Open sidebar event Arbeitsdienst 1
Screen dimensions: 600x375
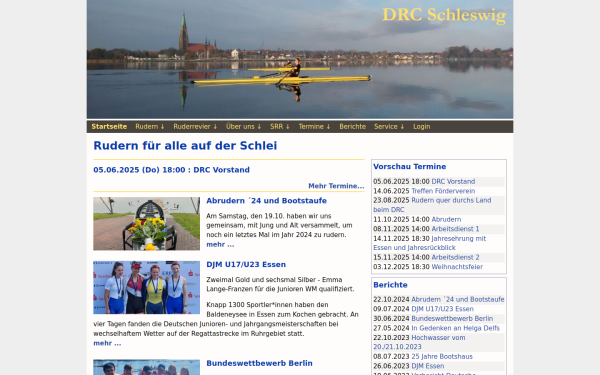(455, 229)
